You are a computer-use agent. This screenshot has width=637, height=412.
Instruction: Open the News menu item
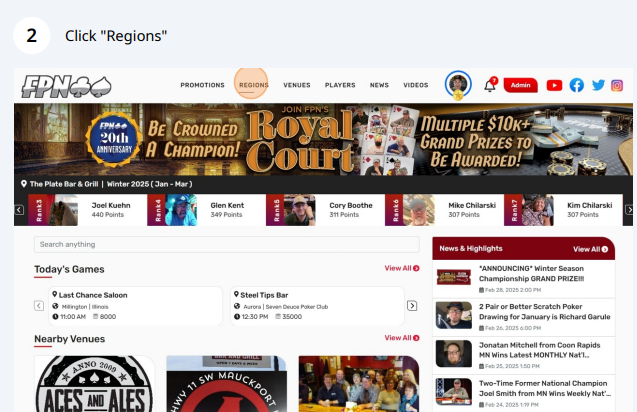point(379,85)
